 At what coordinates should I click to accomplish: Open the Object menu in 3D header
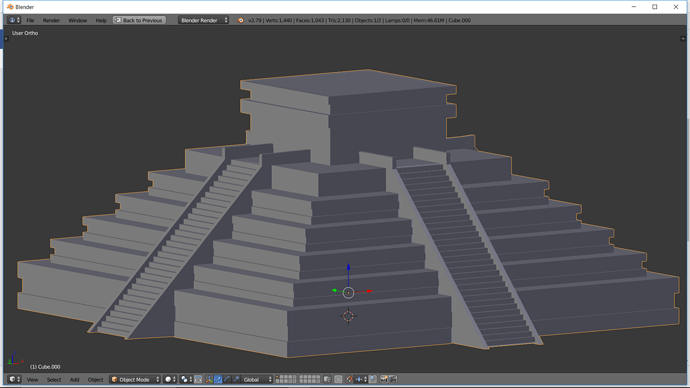pyautogui.click(x=95, y=380)
